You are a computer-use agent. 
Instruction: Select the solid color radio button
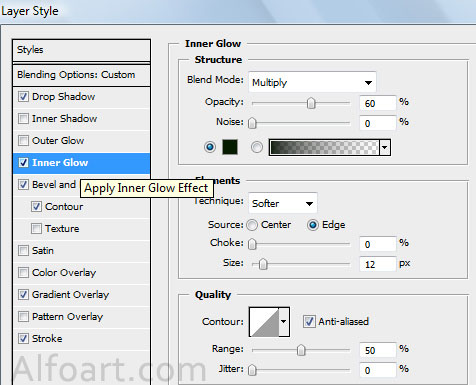[210, 147]
